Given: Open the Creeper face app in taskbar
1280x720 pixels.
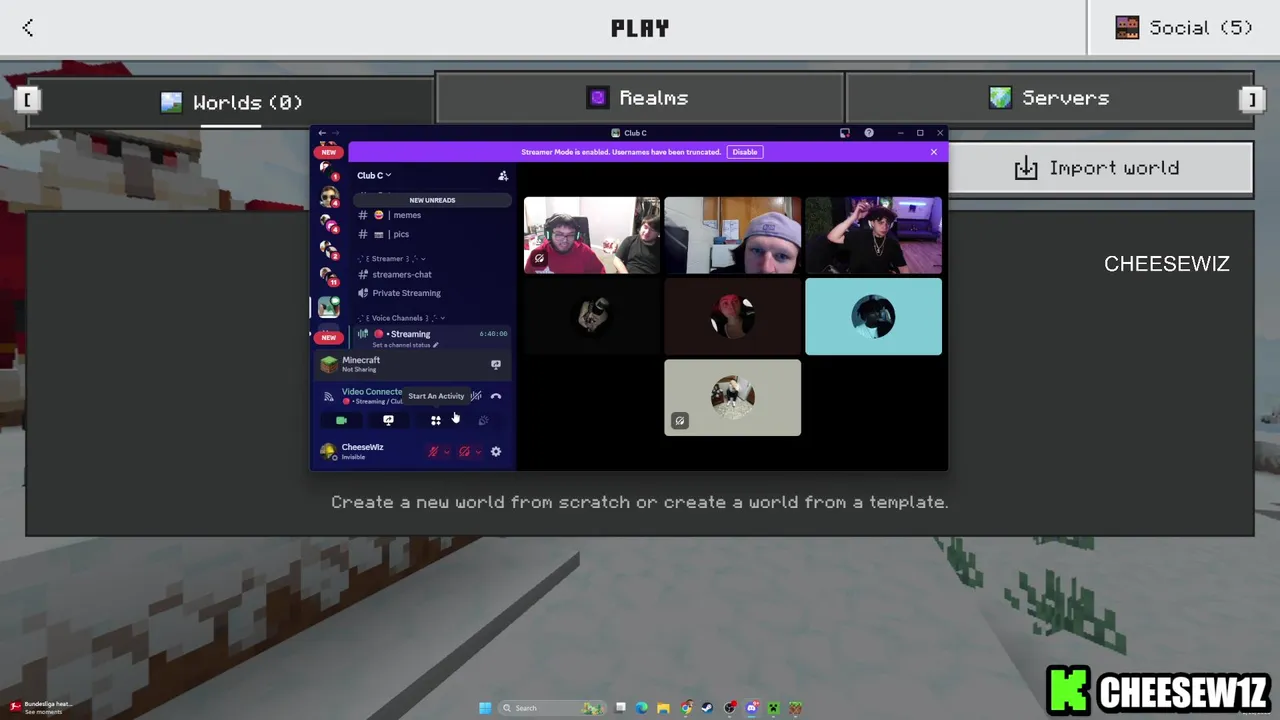Looking at the screenshot, I should 774,708.
